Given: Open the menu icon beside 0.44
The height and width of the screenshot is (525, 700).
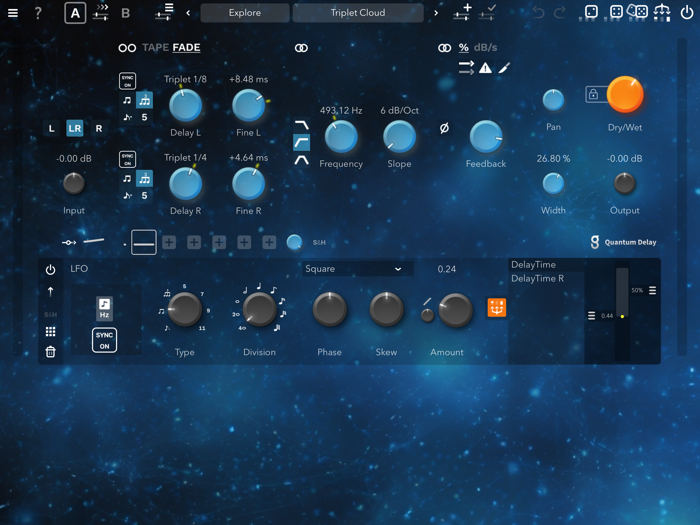Looking at the screenshot, I should (x=592, y=316).
